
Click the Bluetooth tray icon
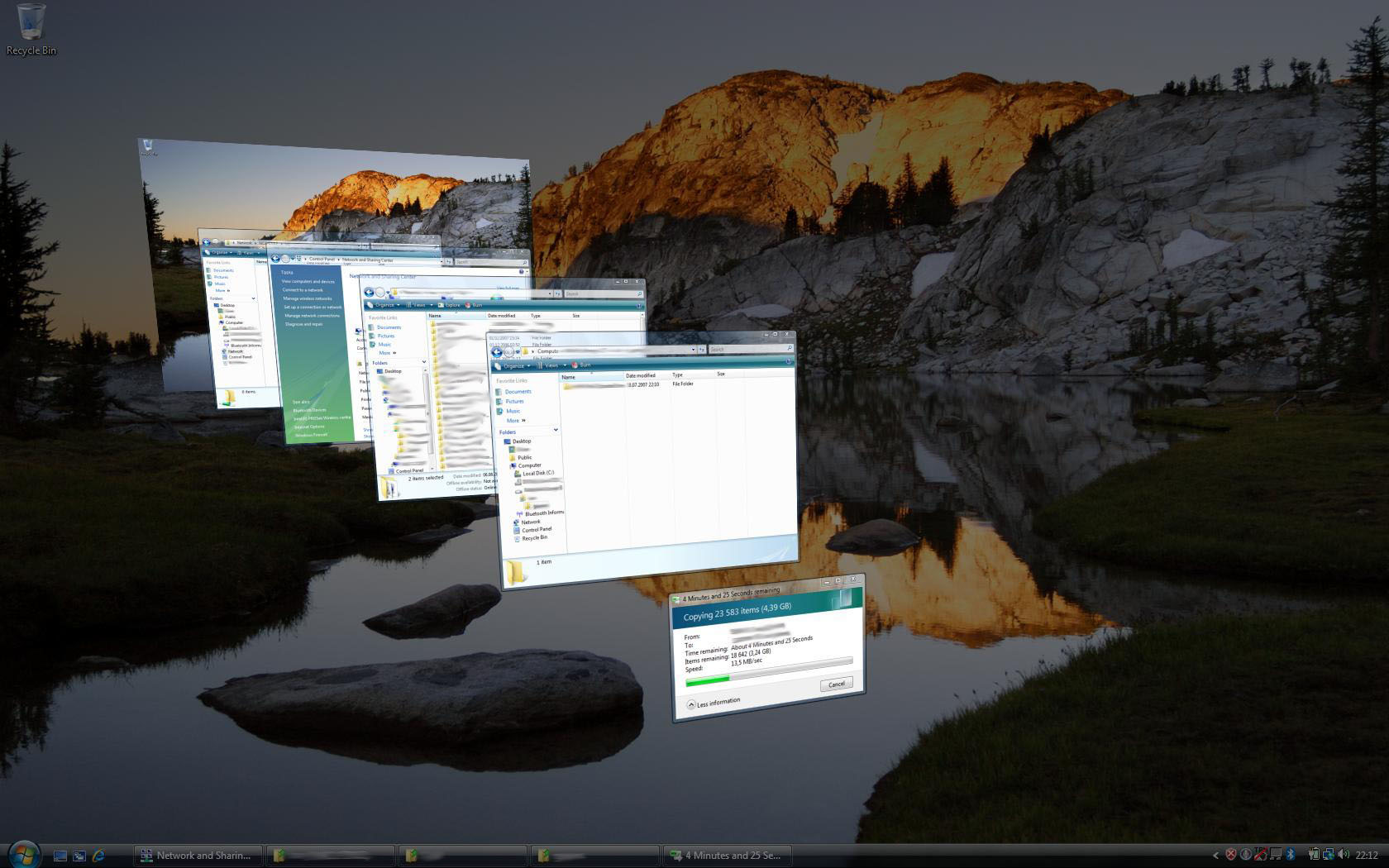(x=1291, y=855)
